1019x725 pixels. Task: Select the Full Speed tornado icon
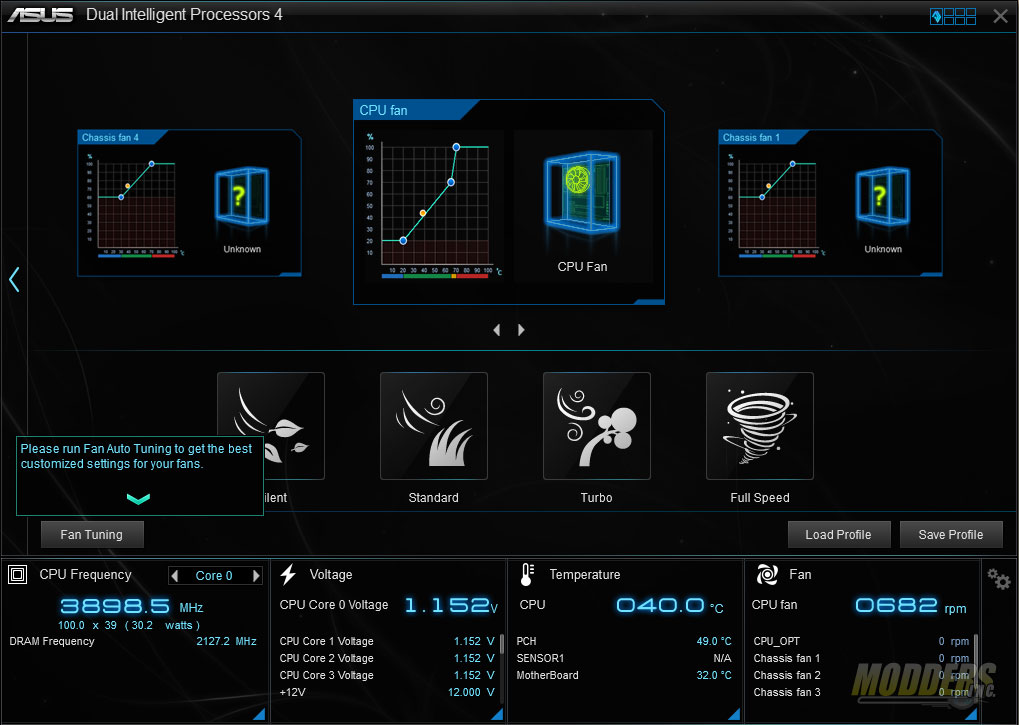click(x=760, y=426)
